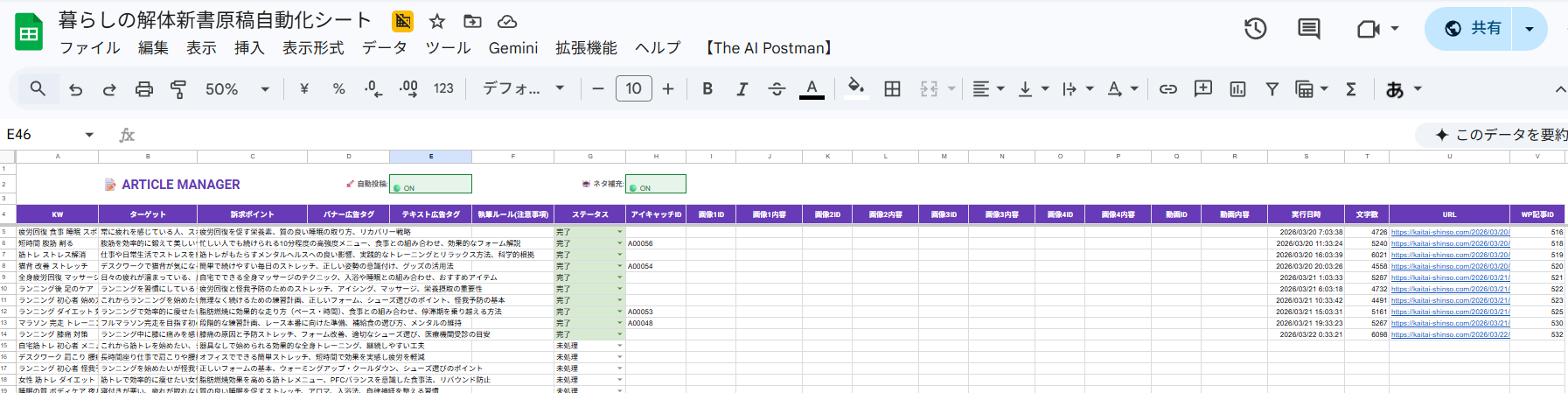This screenshot has height=393, width=1568.
Task: Open the fill color picker
Action: 856,89
